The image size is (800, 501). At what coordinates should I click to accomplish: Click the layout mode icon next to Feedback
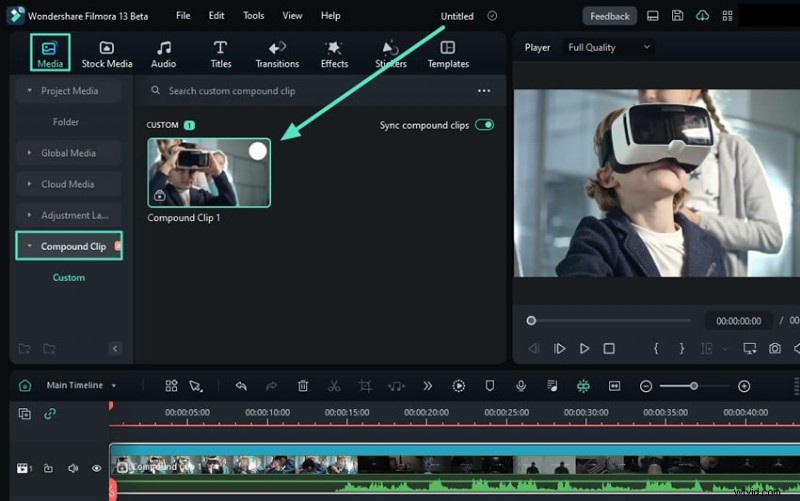pyautogui.click(x=652, y=16)
